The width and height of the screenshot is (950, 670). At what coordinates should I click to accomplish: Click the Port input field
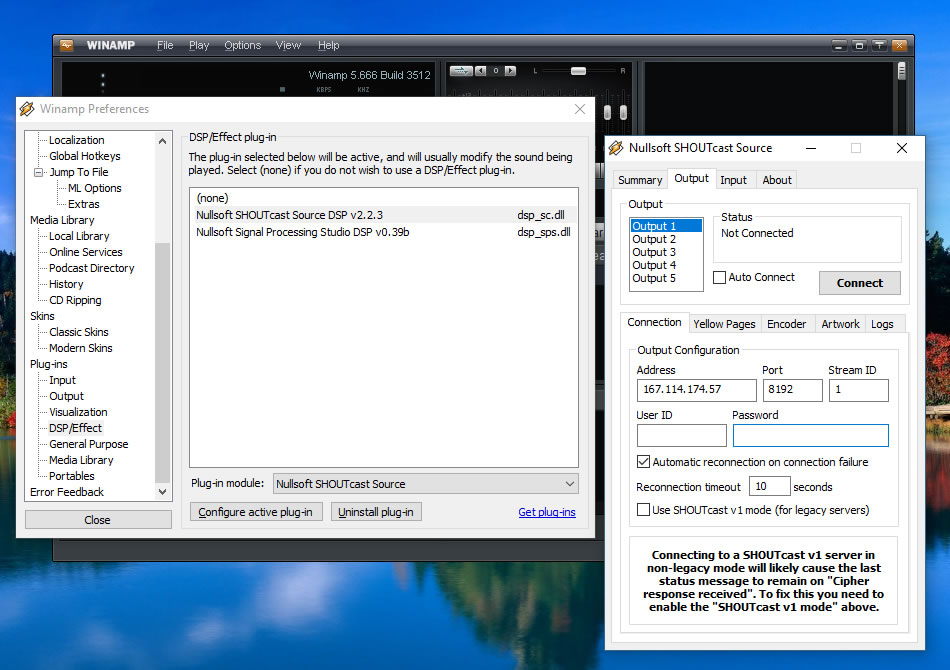792,390
